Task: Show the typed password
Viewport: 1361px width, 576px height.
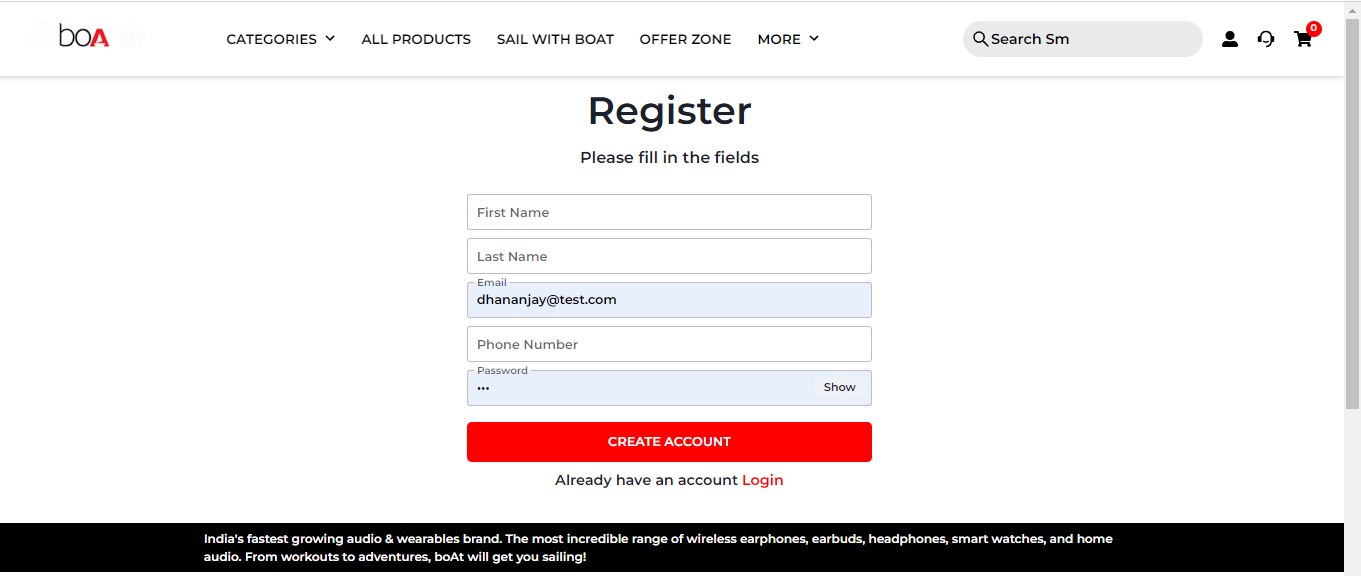Action: coord(839,387)
